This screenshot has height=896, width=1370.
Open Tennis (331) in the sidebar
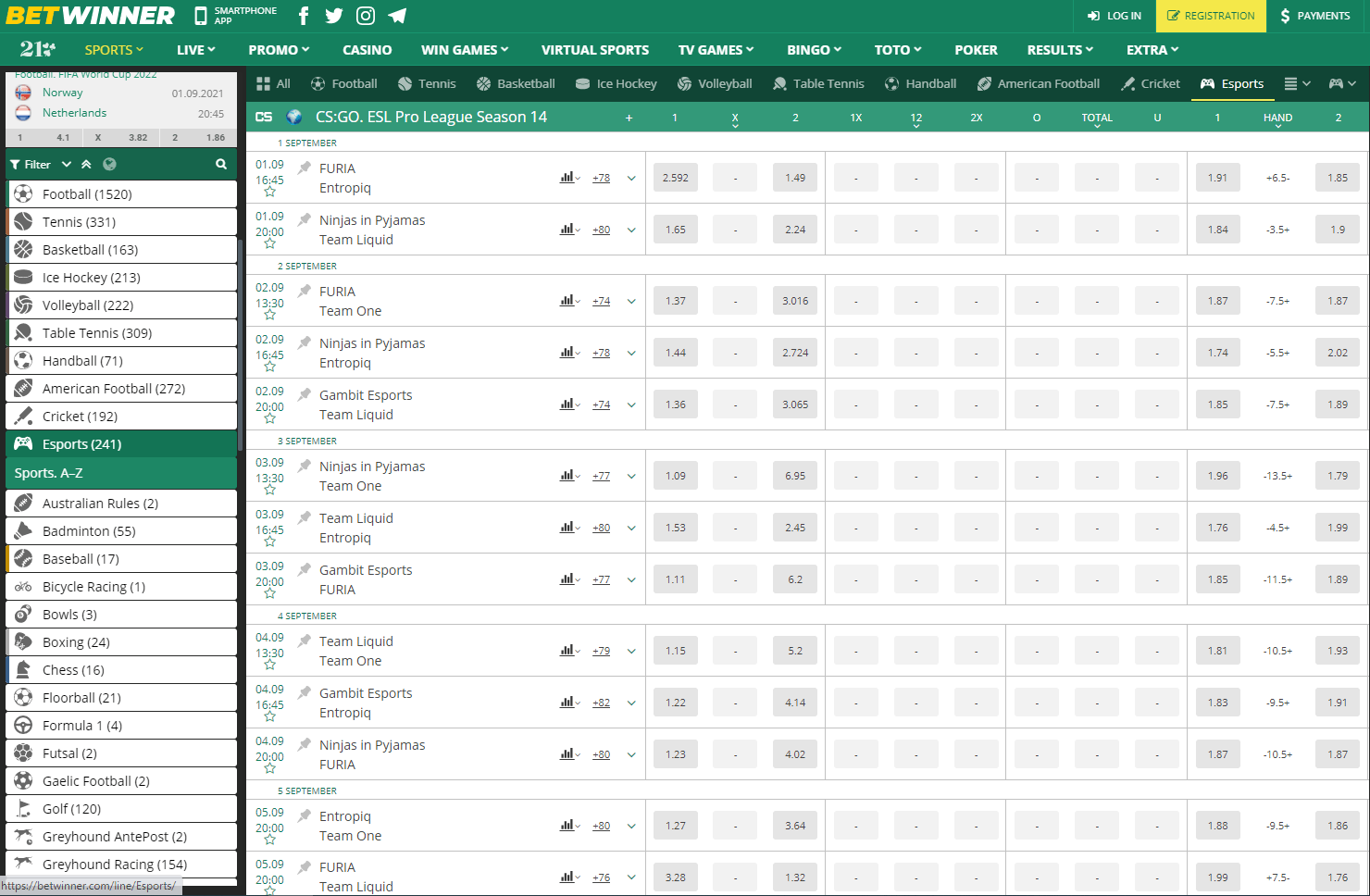click(121, 222)
